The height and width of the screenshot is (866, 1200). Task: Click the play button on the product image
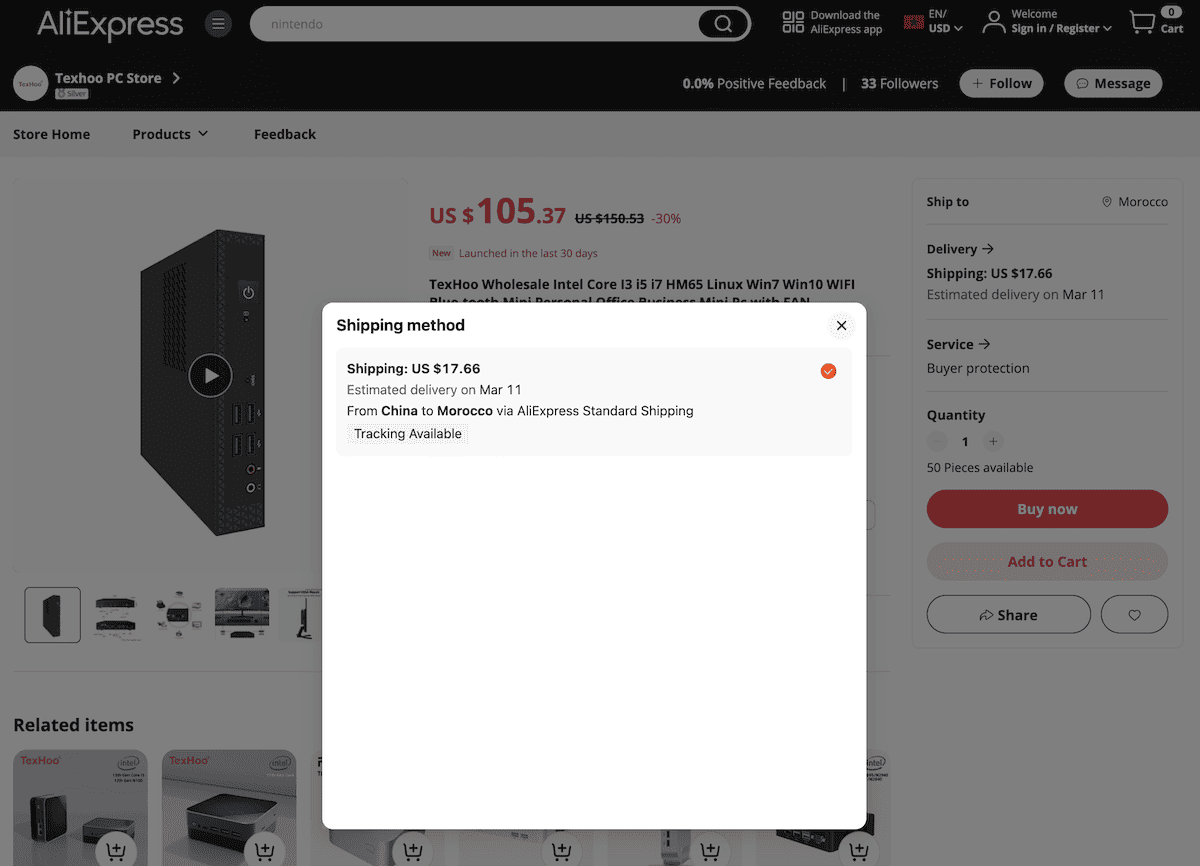(x=210, y=376)
